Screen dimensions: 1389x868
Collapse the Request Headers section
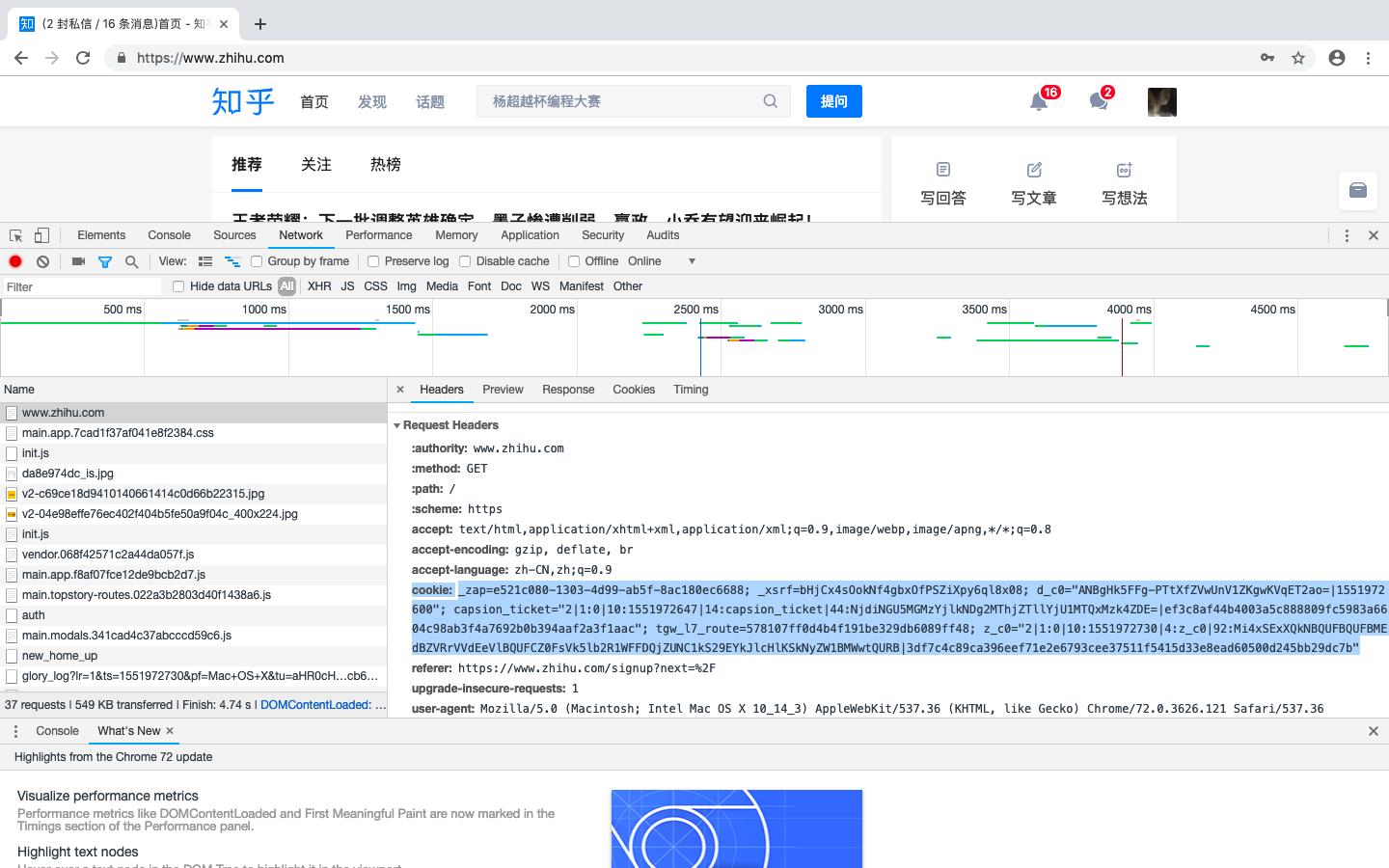396,424
